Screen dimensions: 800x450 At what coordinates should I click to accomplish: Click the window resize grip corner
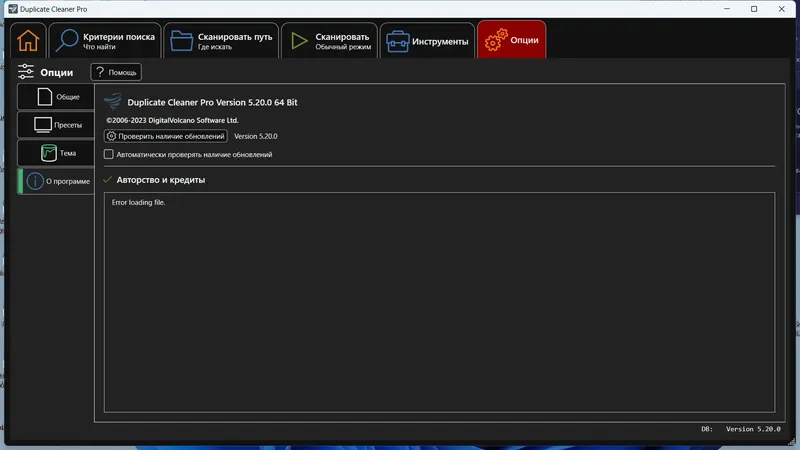coord(791,441)
